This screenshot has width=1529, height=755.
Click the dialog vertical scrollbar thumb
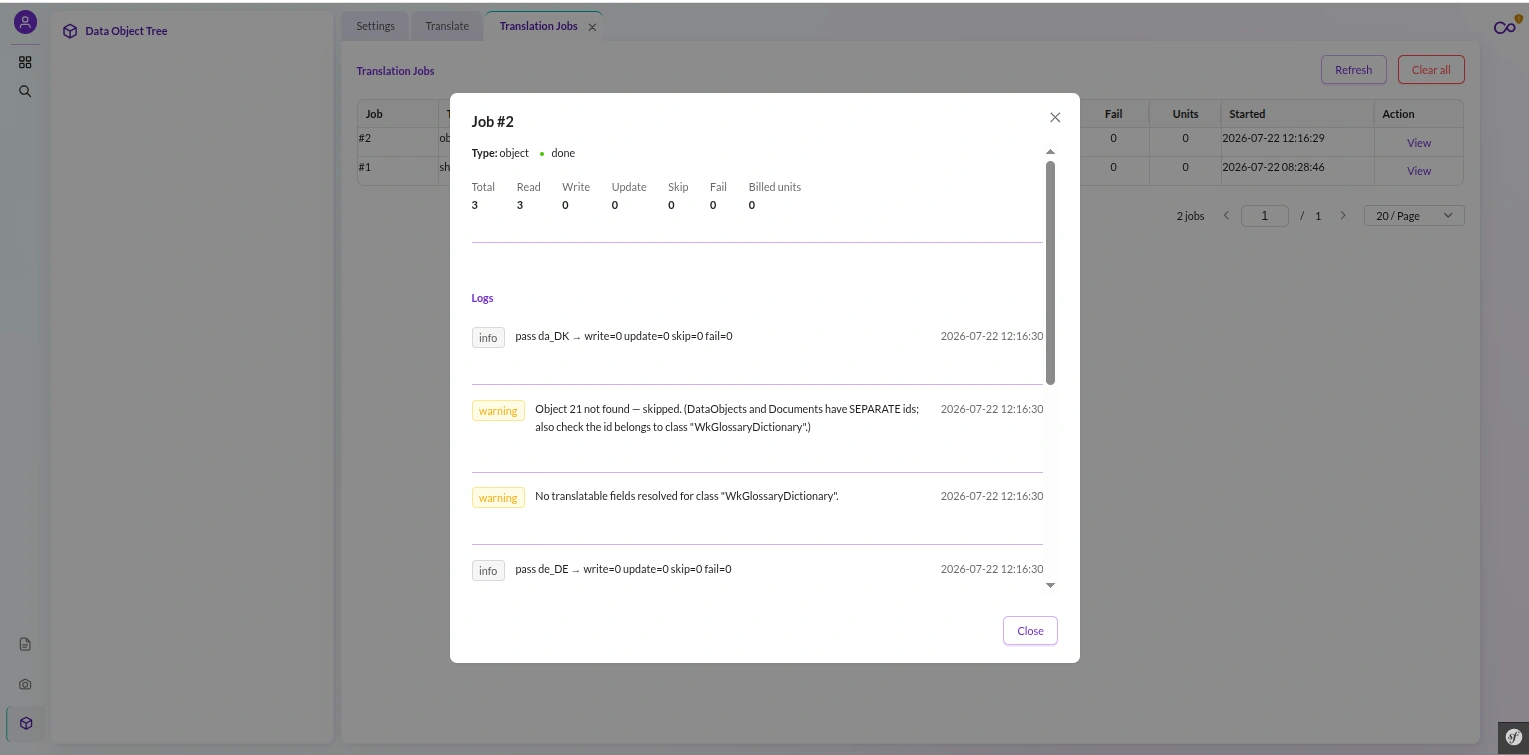coord(1050,272)
